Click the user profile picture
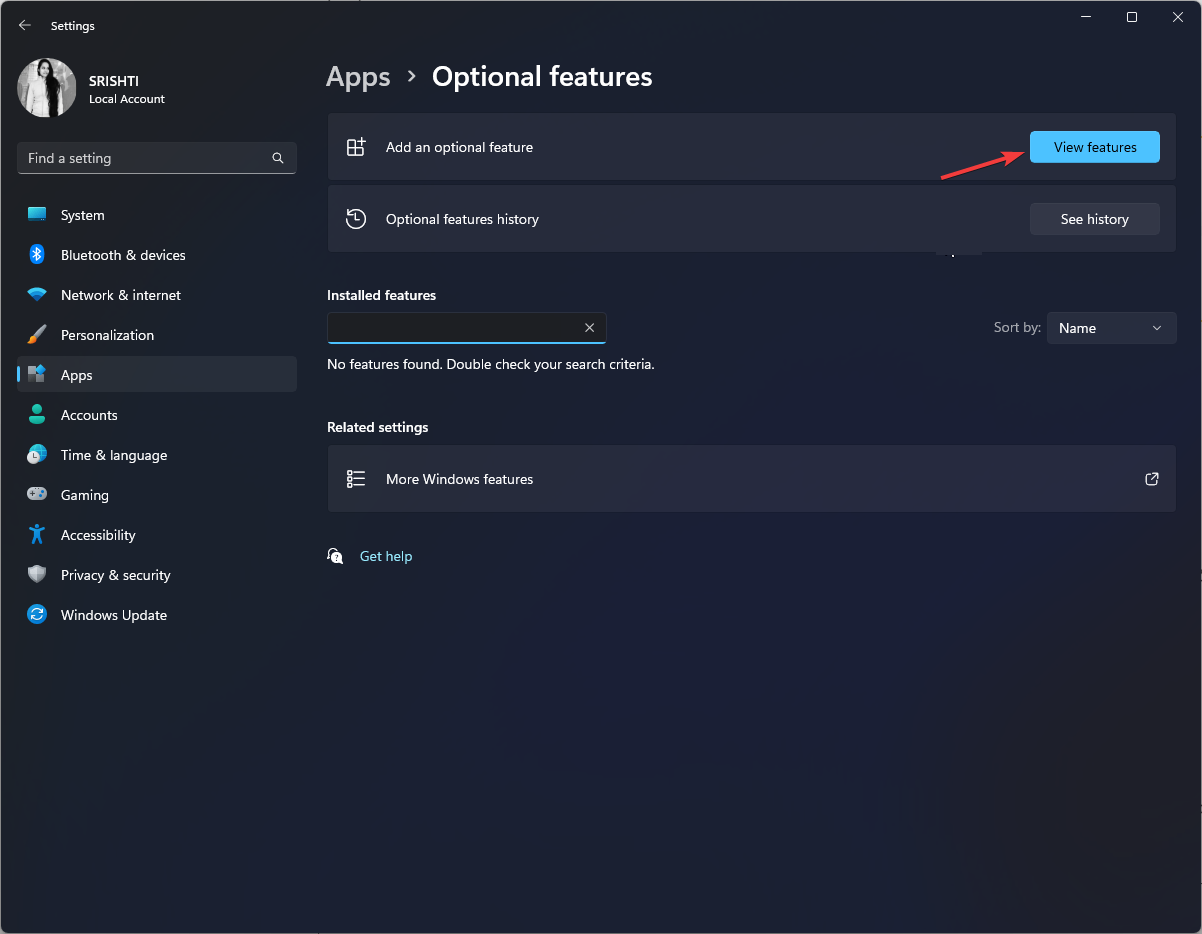 pyautogui.click(x=47, y=88)
